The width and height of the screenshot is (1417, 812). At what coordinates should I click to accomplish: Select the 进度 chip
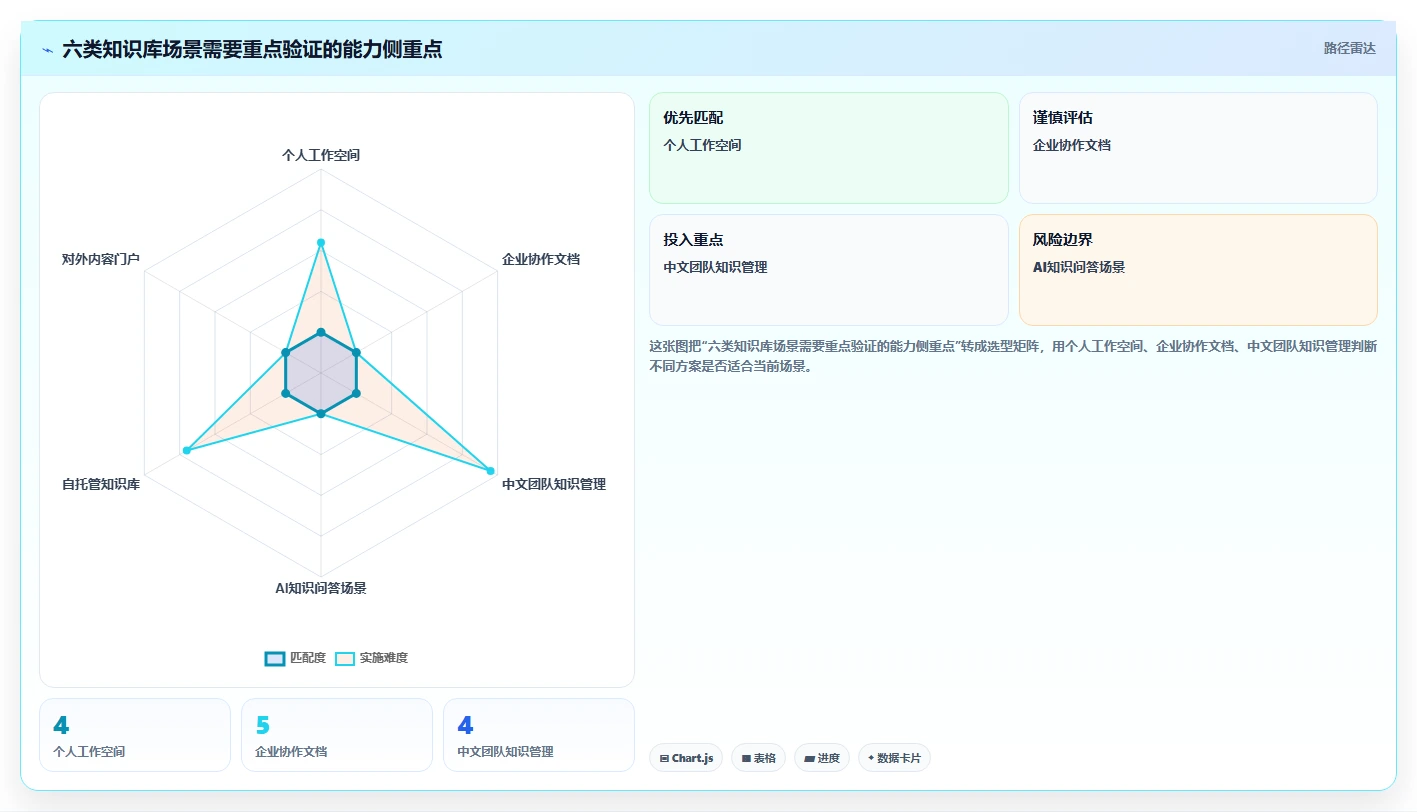click(x=822, y=758)
